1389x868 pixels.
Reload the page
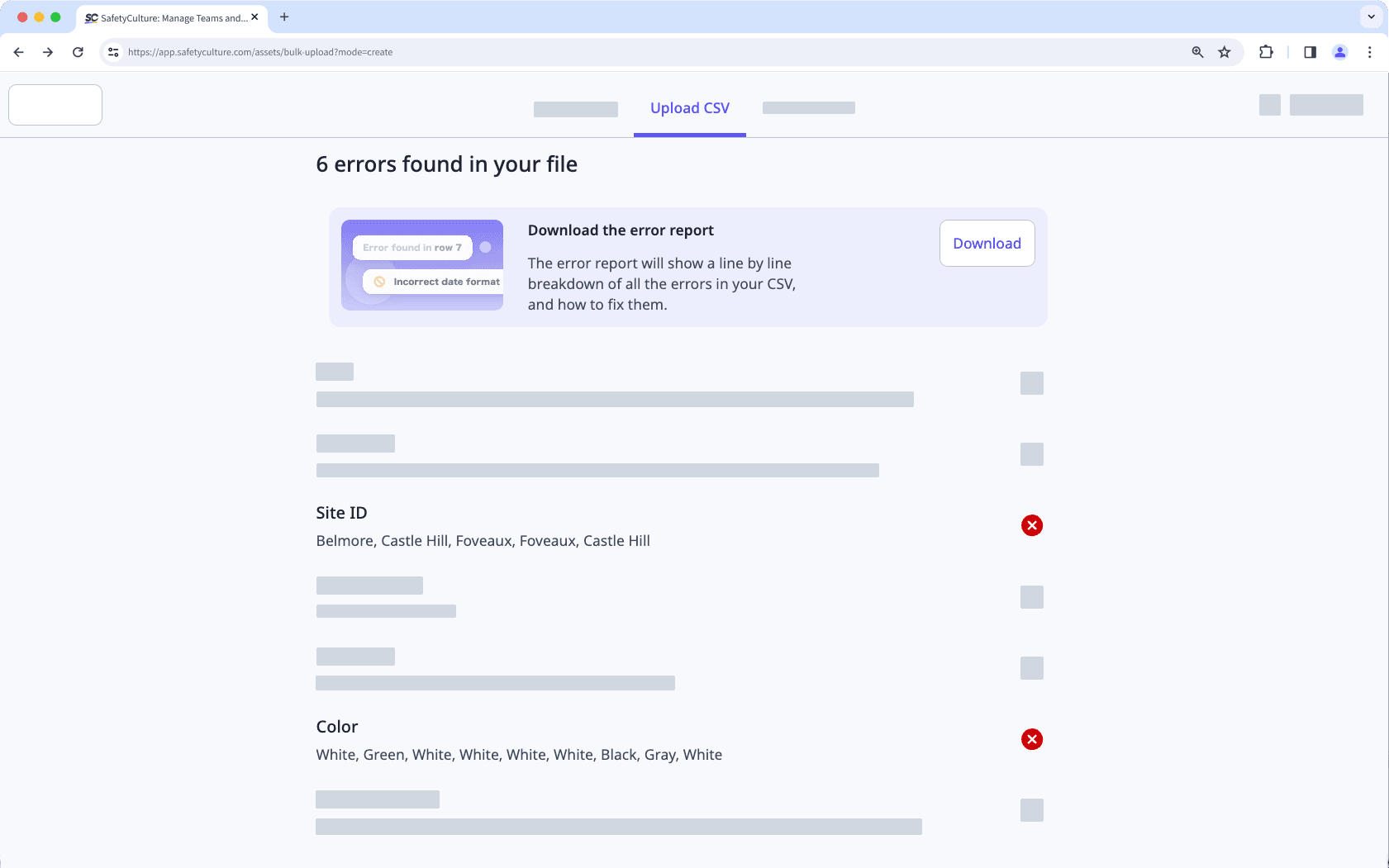click(x=78, y=52)
